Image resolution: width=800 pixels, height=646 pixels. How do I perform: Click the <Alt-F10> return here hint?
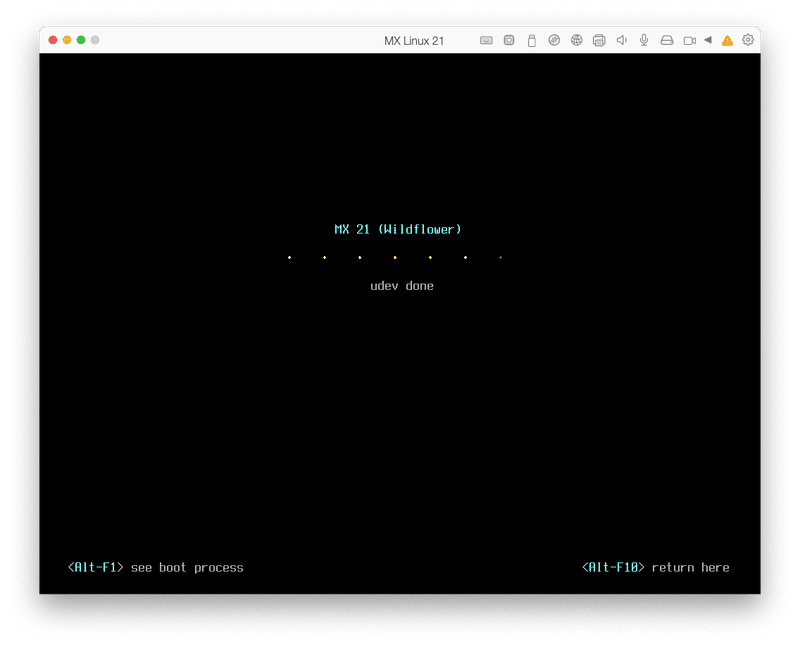[656, 567]
